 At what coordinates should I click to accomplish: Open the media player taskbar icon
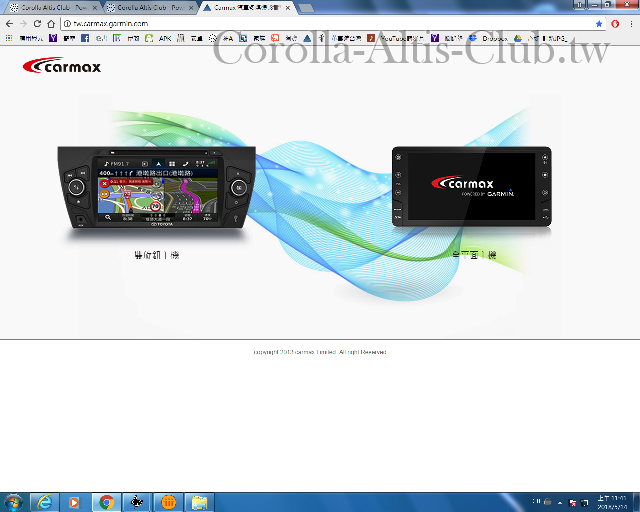pyautogui.click(x=75, y=502)
